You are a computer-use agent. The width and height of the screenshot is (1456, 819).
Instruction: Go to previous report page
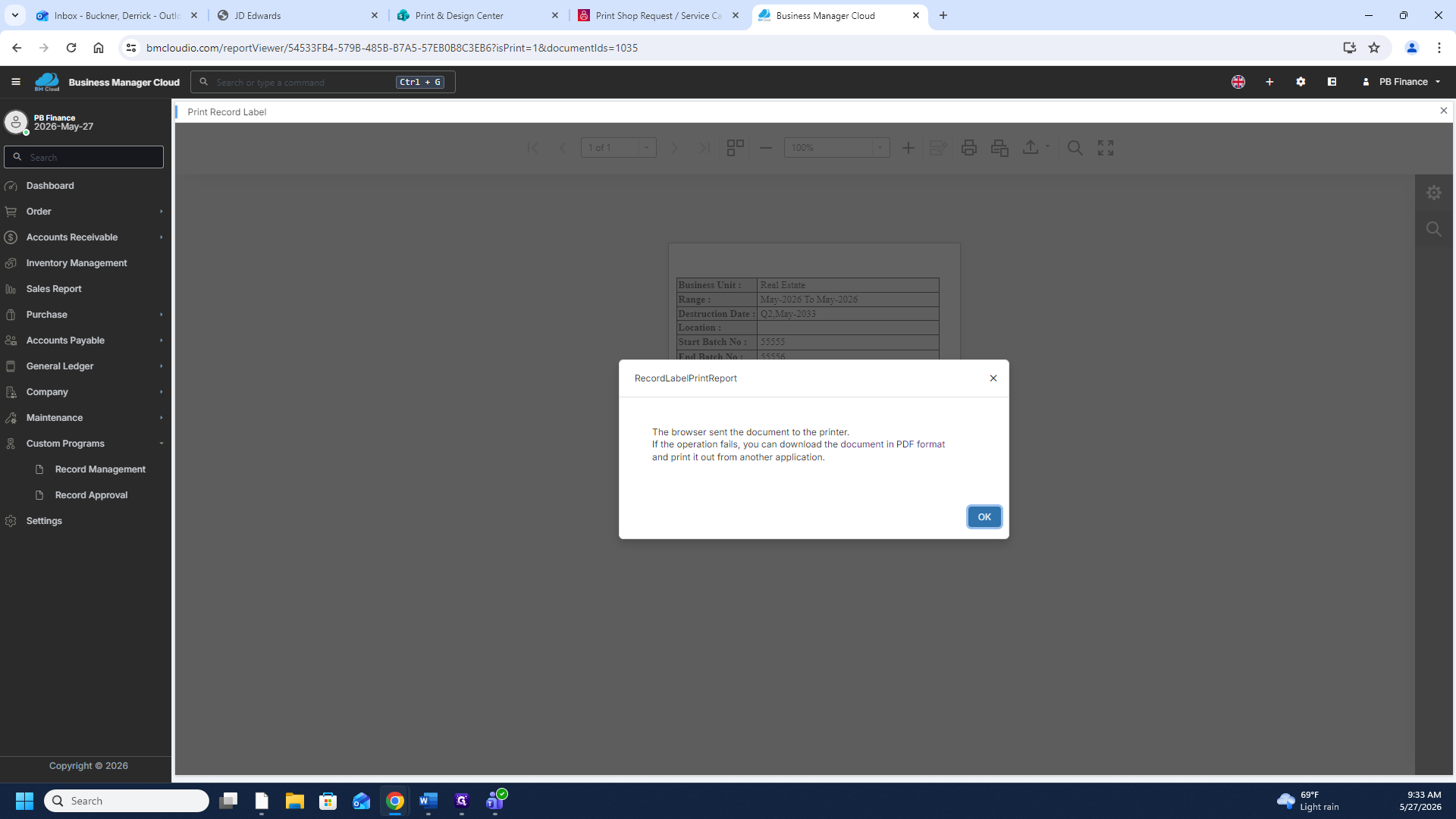pos(563,148)
